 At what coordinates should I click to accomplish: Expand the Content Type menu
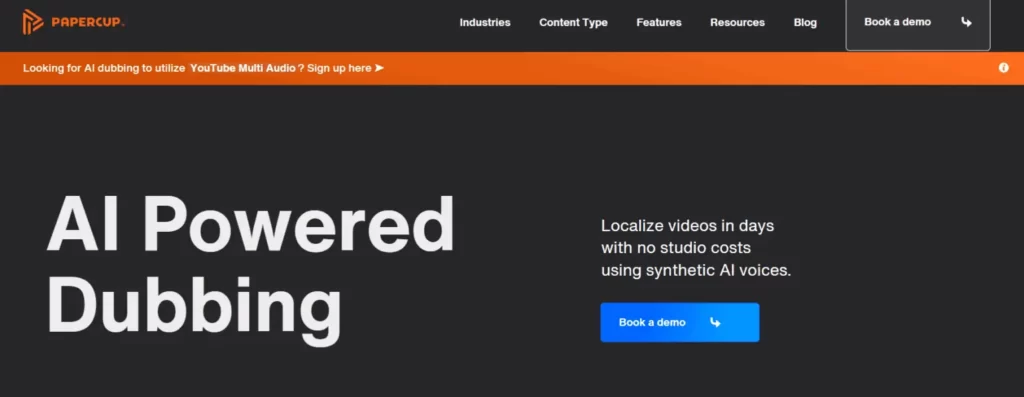tap(573, 22)
